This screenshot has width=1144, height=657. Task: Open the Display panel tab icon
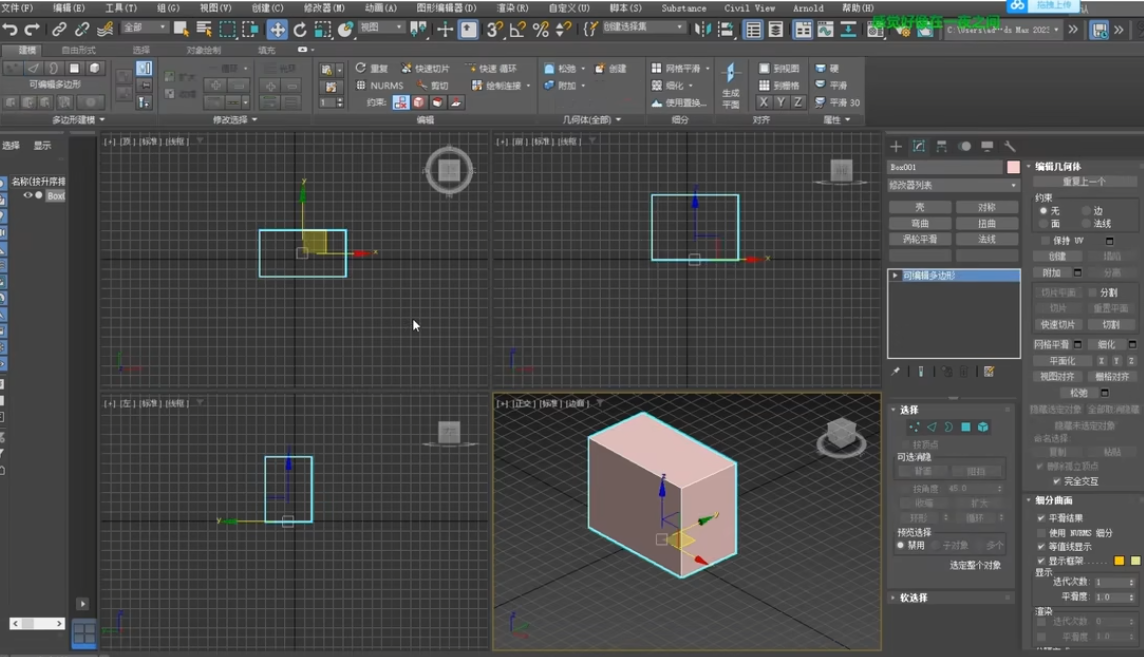[x=987, y=146]
